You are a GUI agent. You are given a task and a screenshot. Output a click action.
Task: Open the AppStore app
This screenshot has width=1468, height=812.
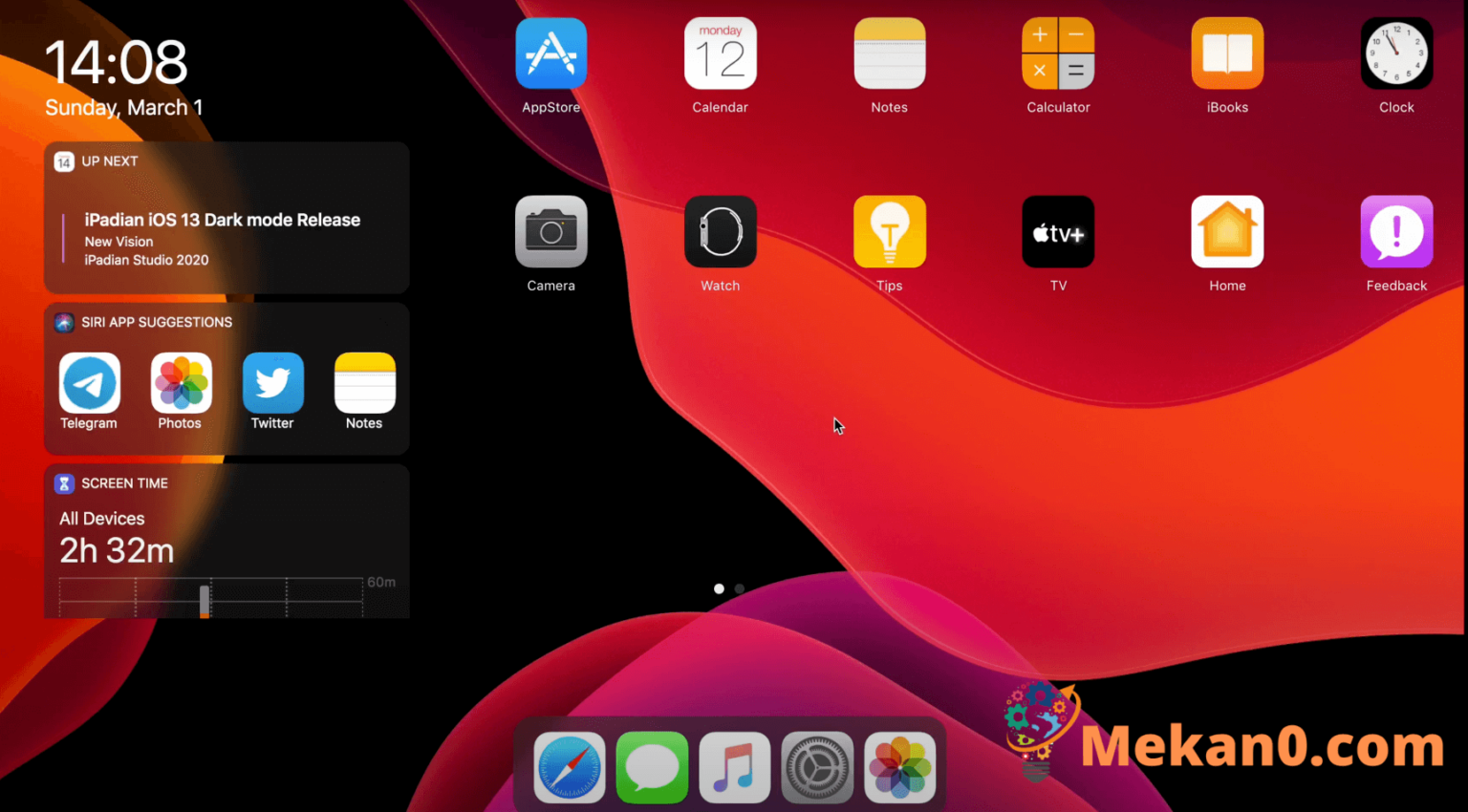click(550, 53)
